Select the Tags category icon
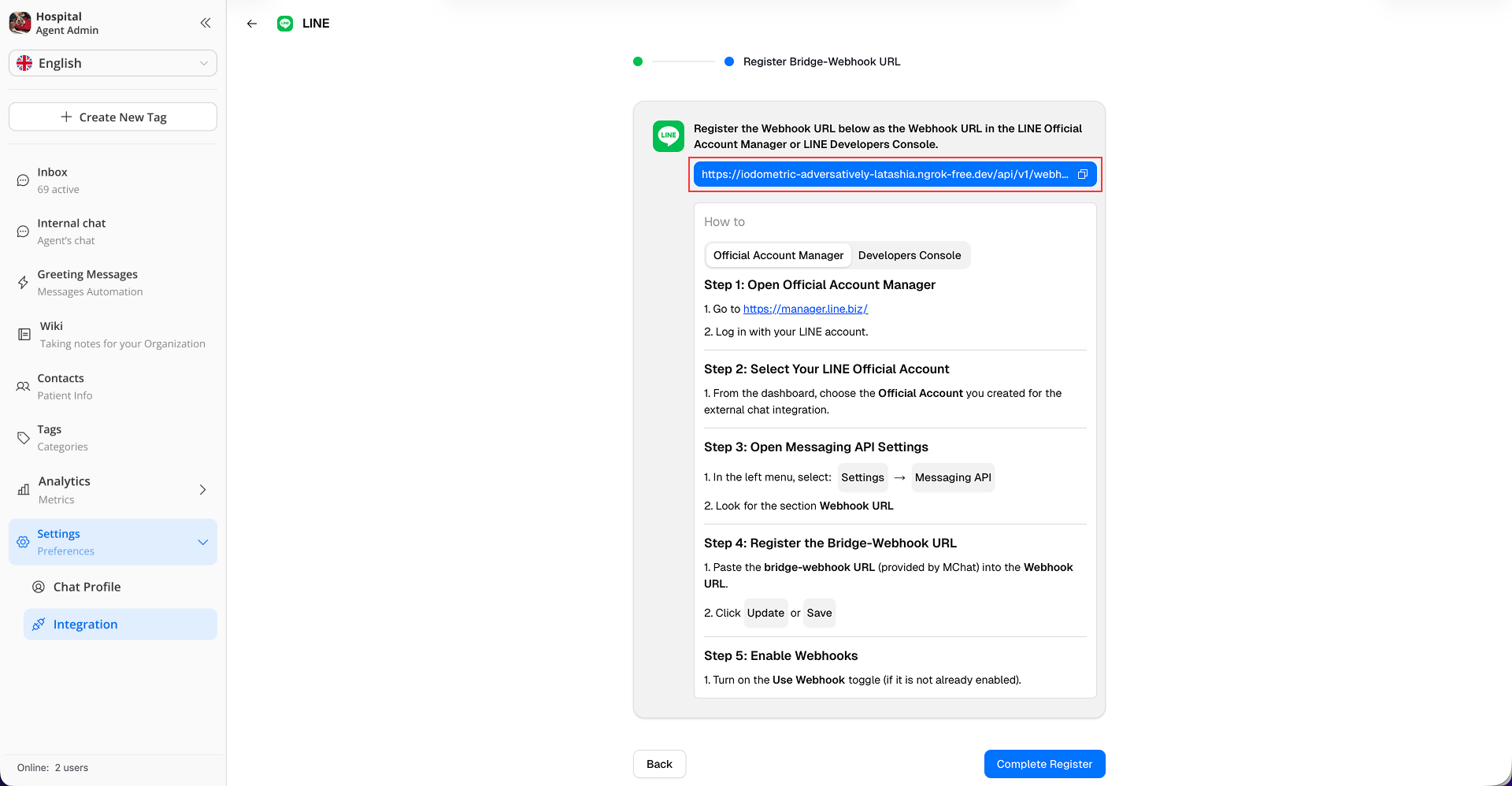 (x=22, y=437)
